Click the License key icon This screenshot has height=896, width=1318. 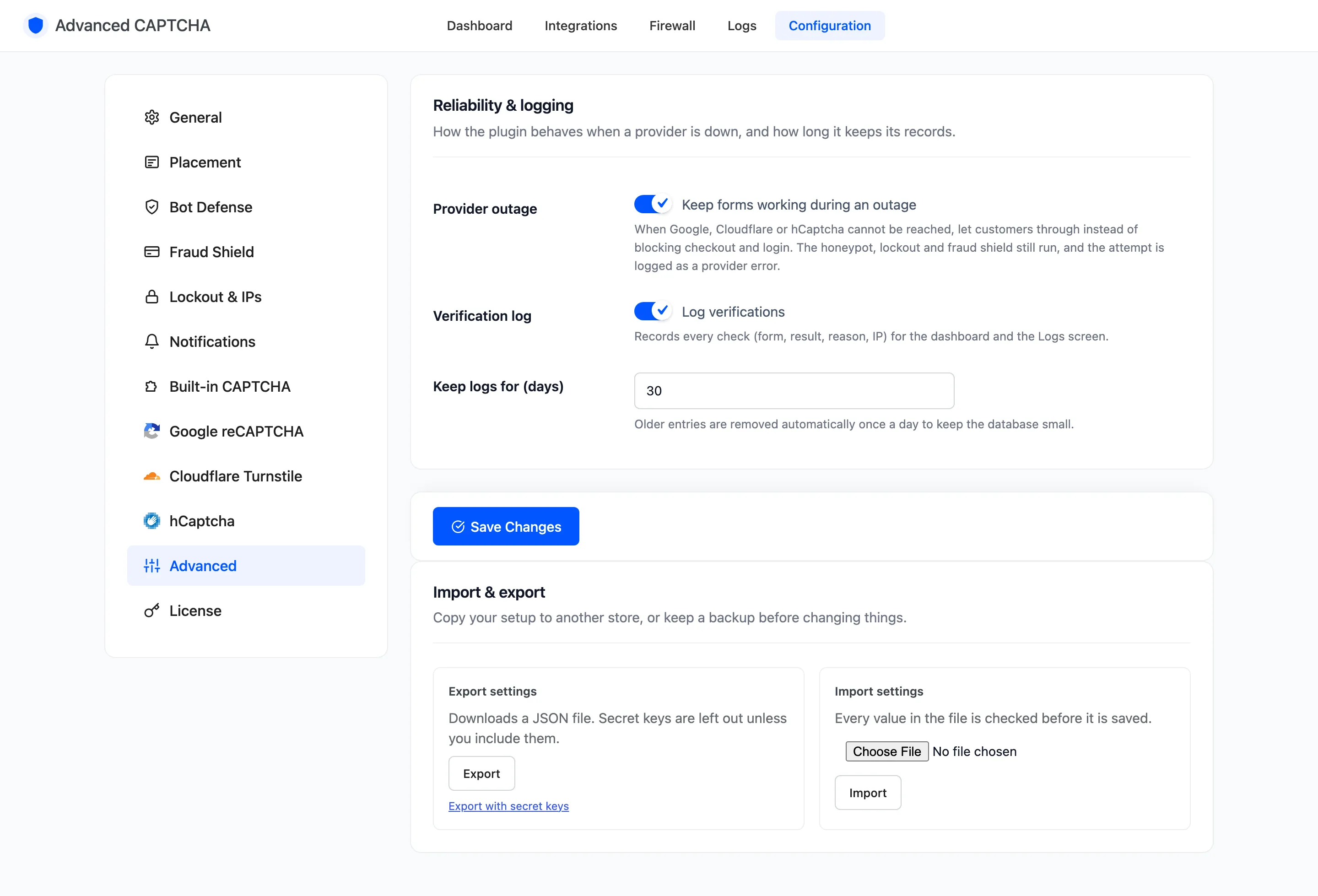click(x=151, y=610)
